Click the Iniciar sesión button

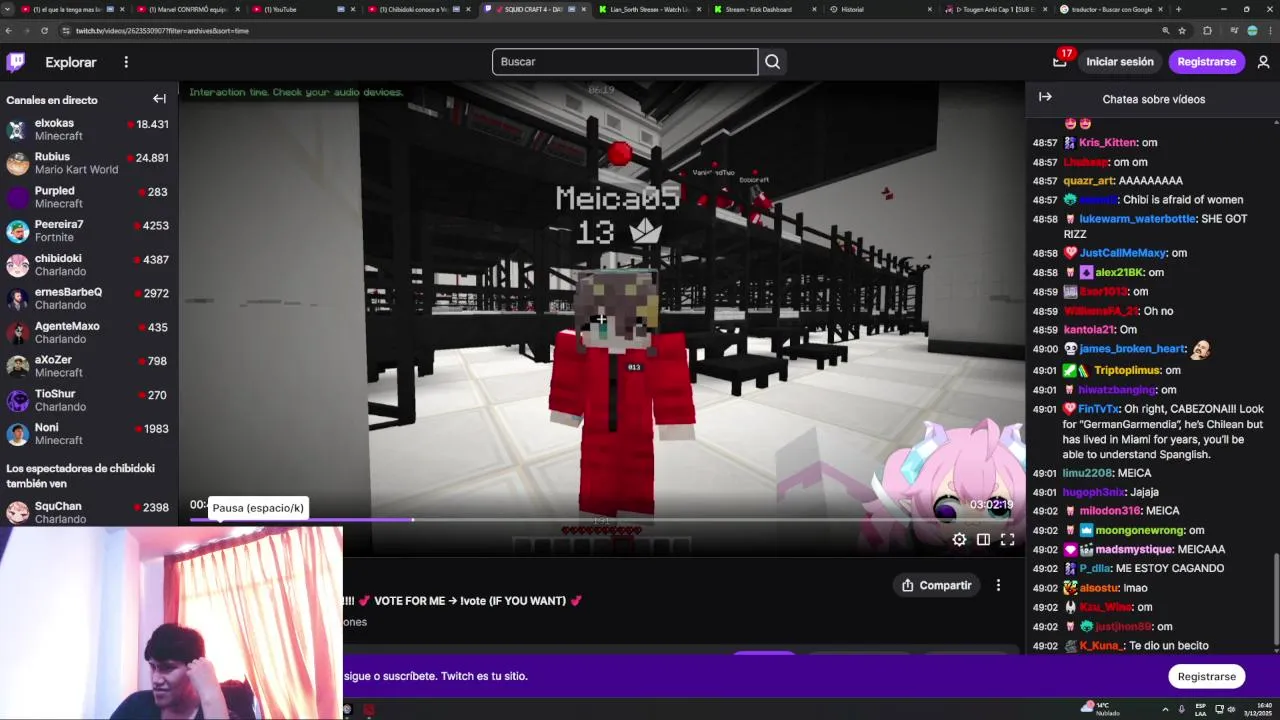pyautogui.click(x=1120, y=62)
